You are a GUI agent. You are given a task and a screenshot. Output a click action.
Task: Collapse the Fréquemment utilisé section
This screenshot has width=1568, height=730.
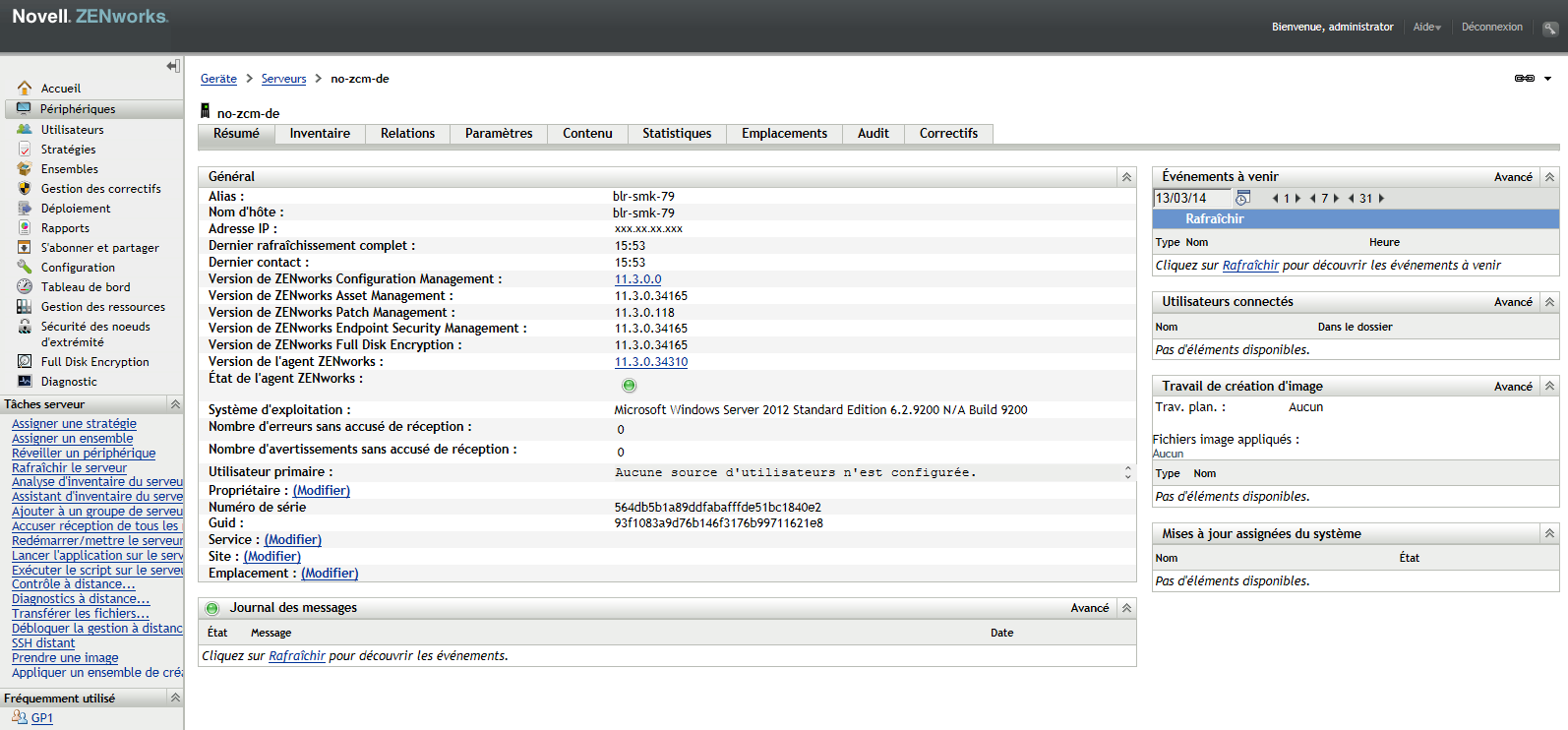[x=175, y=698]
